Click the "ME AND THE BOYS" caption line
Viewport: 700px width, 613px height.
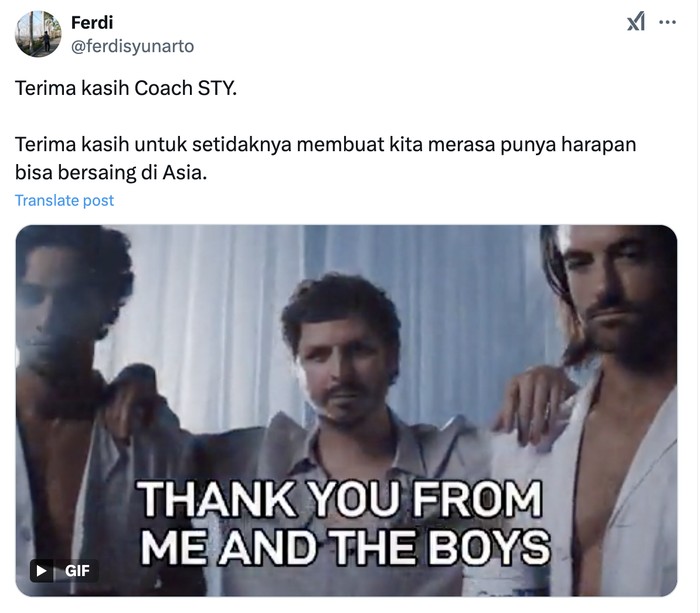tap(345, 547)
